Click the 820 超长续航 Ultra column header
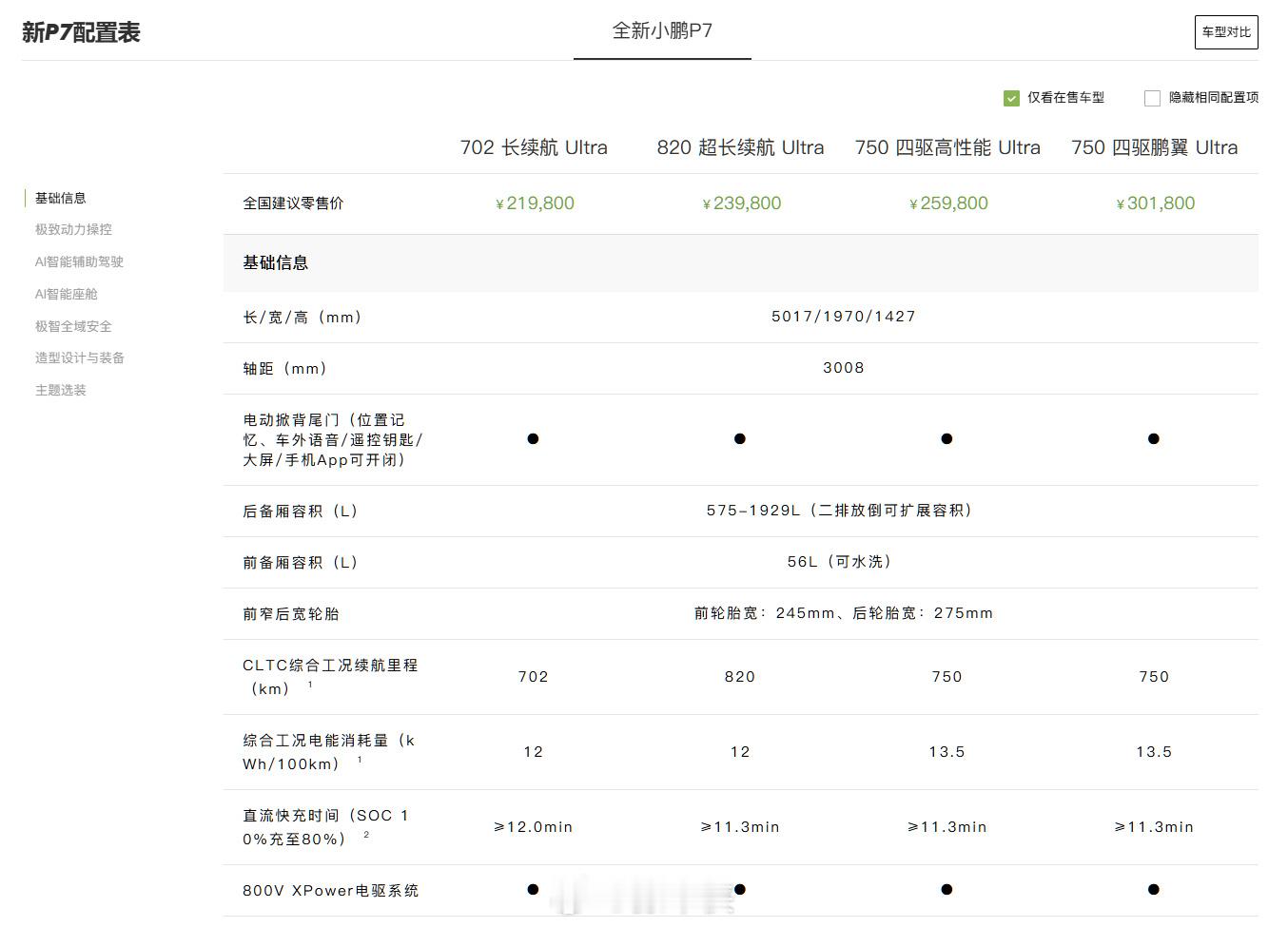 [740, 147]
